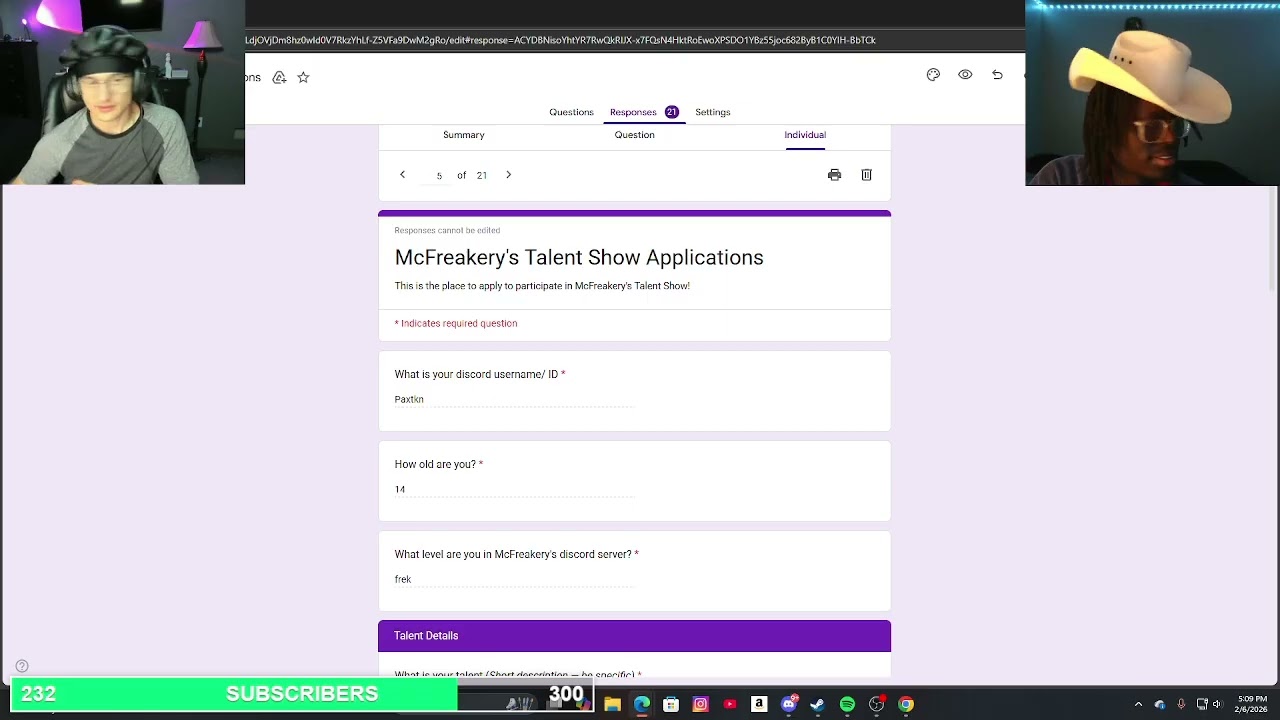
Task: Star this form with the star icon
Action: [x=303, y=77]
